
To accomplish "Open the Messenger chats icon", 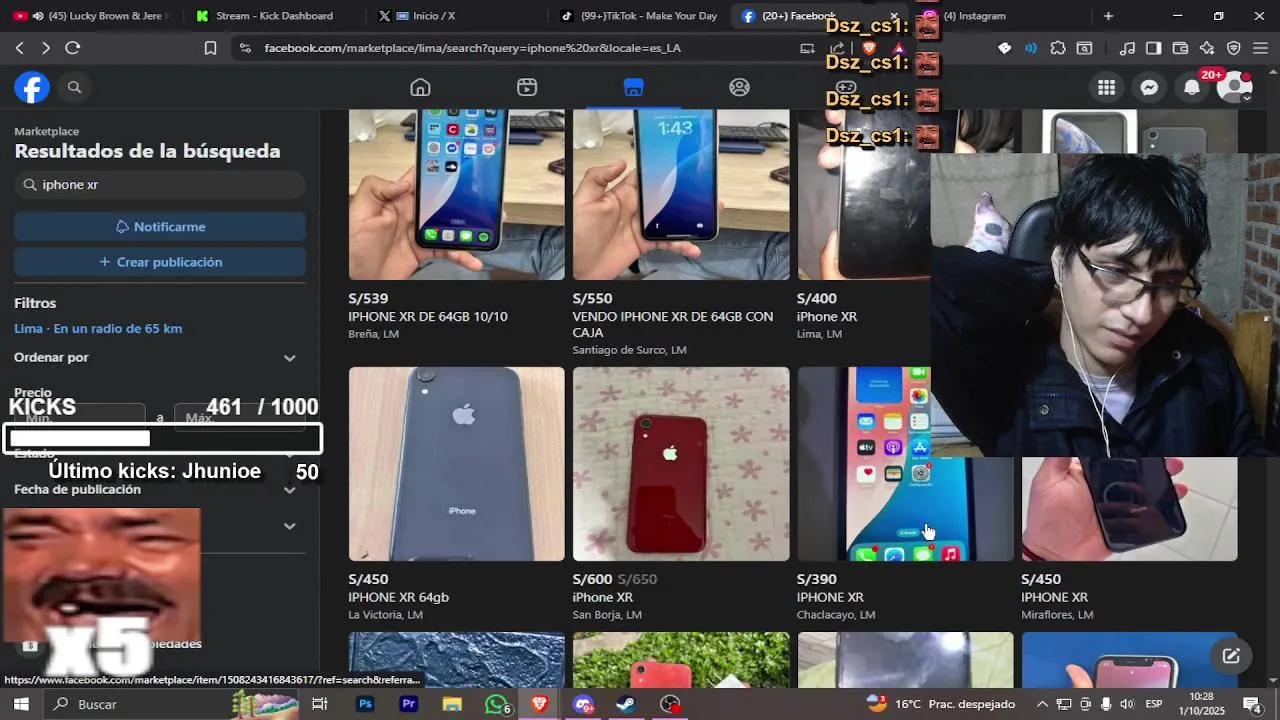I will (1149, 87).
